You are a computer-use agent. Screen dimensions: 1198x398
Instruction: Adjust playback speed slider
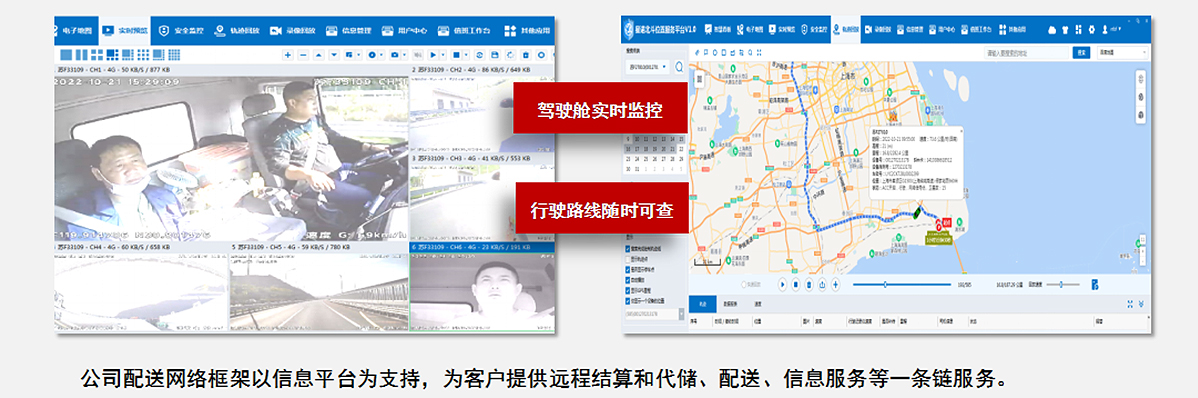(x=1064, y=284)
